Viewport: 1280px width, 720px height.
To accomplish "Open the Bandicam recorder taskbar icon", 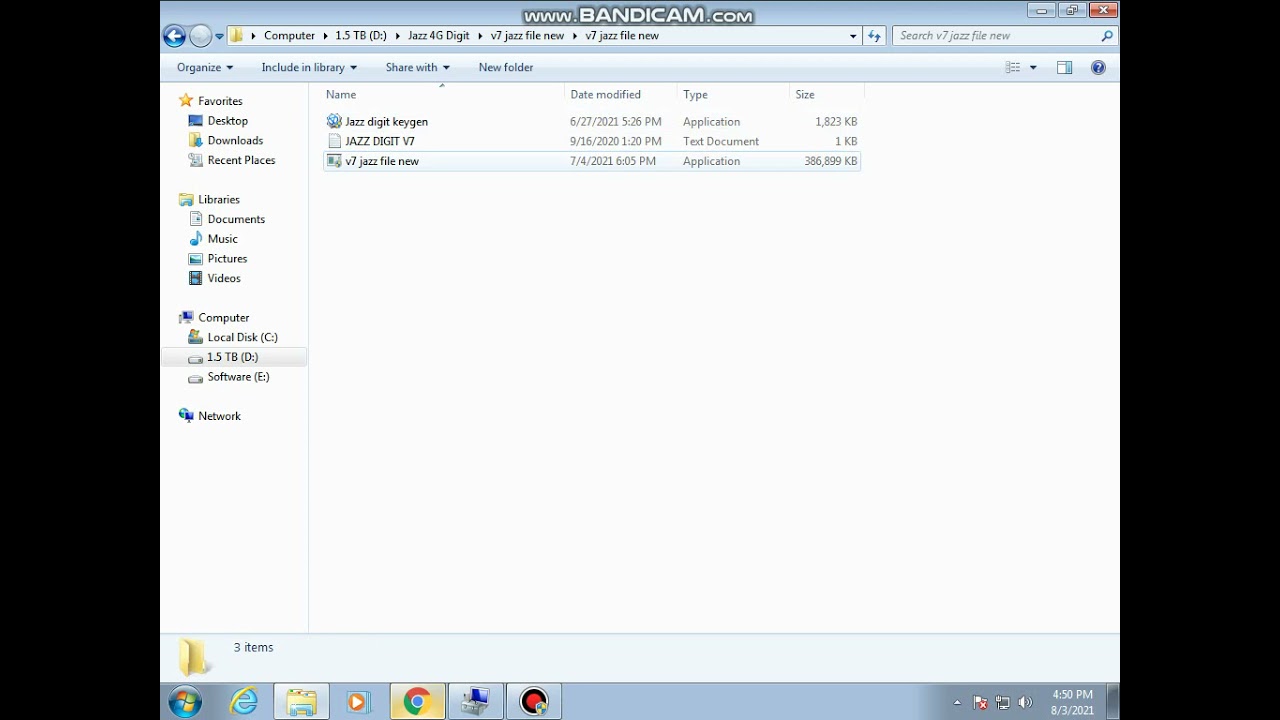I will (534, 702).
